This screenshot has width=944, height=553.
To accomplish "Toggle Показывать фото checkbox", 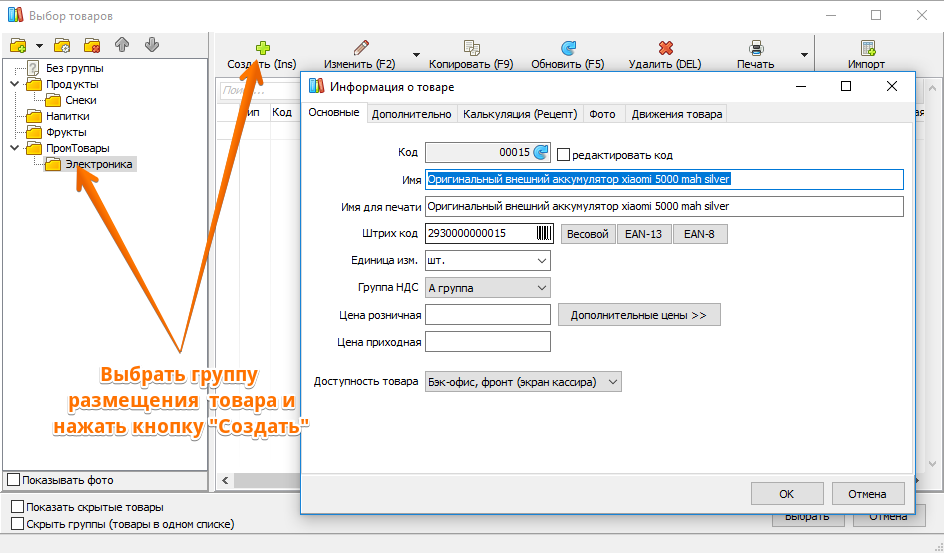I will 14,480.
